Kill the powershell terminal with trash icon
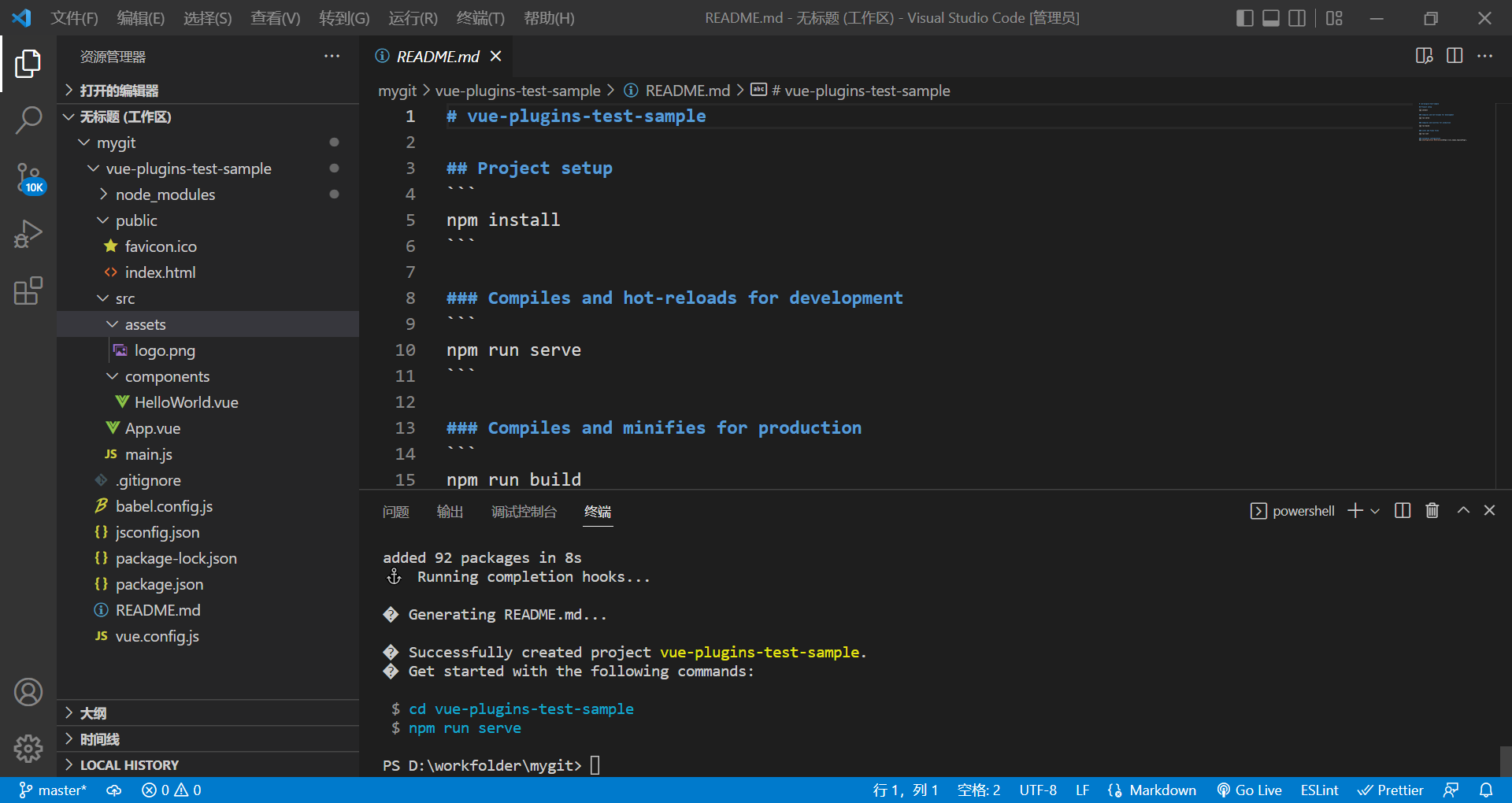This screenshot has height=803, width=1512. (x=1432, y=510)
